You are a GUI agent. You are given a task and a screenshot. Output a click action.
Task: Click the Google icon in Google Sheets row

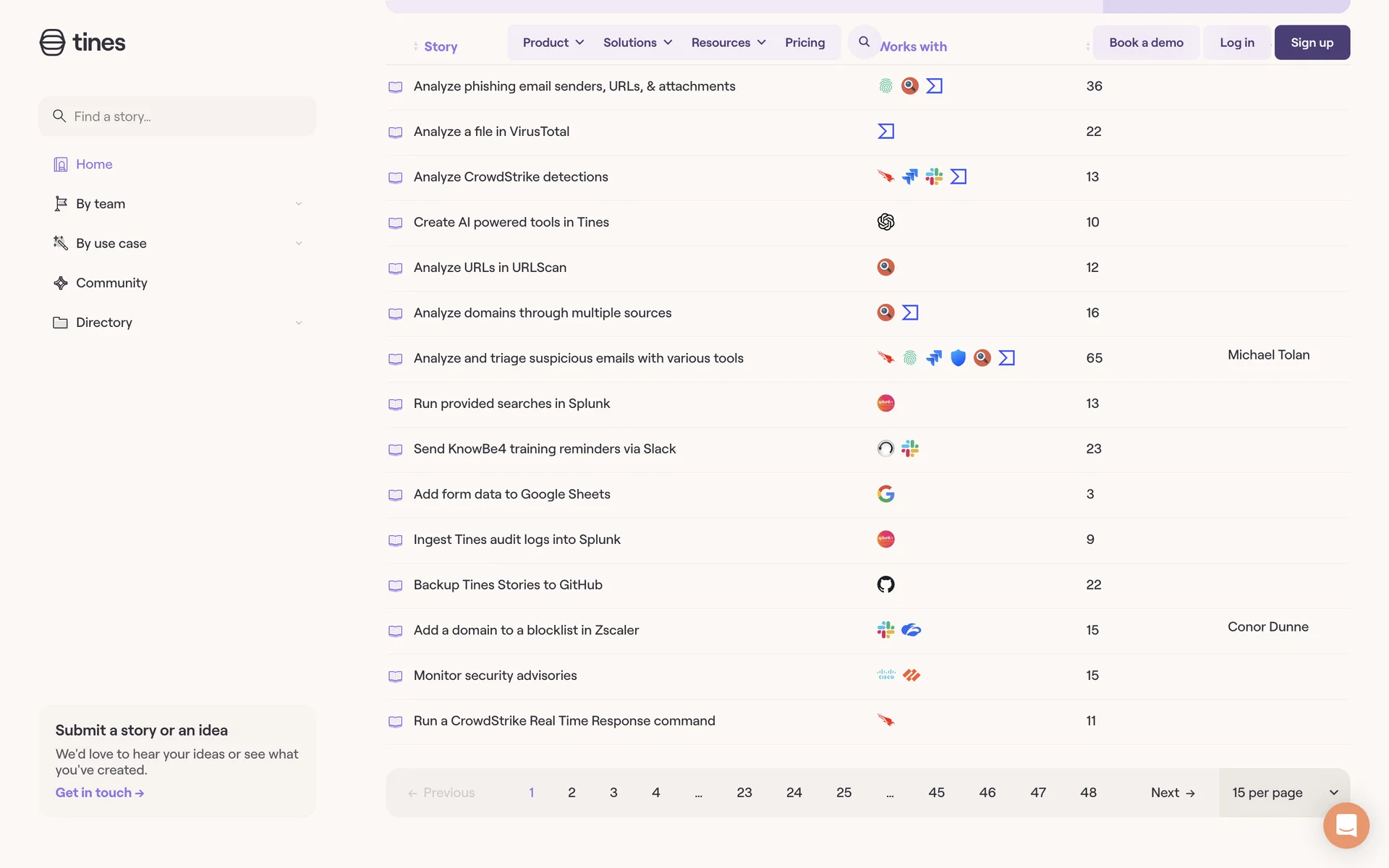click(x=885, y=494)
